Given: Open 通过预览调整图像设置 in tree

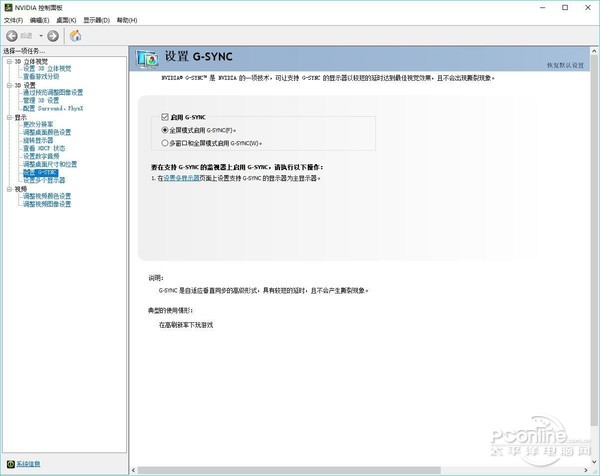Looking at the screenshot, I should tap(53, 92).
